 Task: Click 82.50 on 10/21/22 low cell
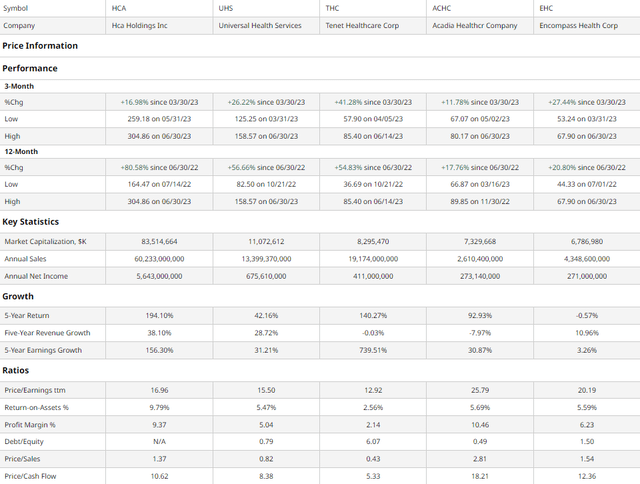266,184
